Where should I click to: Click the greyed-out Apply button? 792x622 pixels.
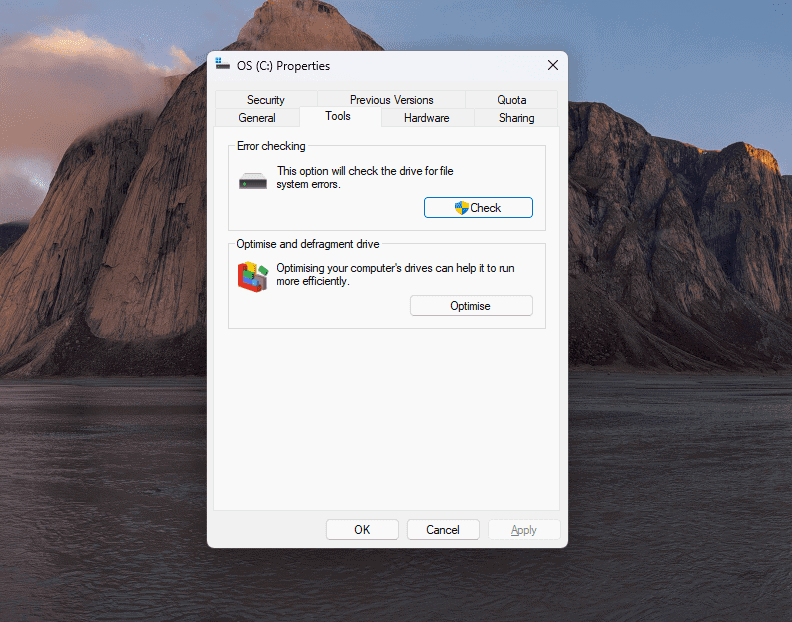point(524,530)
